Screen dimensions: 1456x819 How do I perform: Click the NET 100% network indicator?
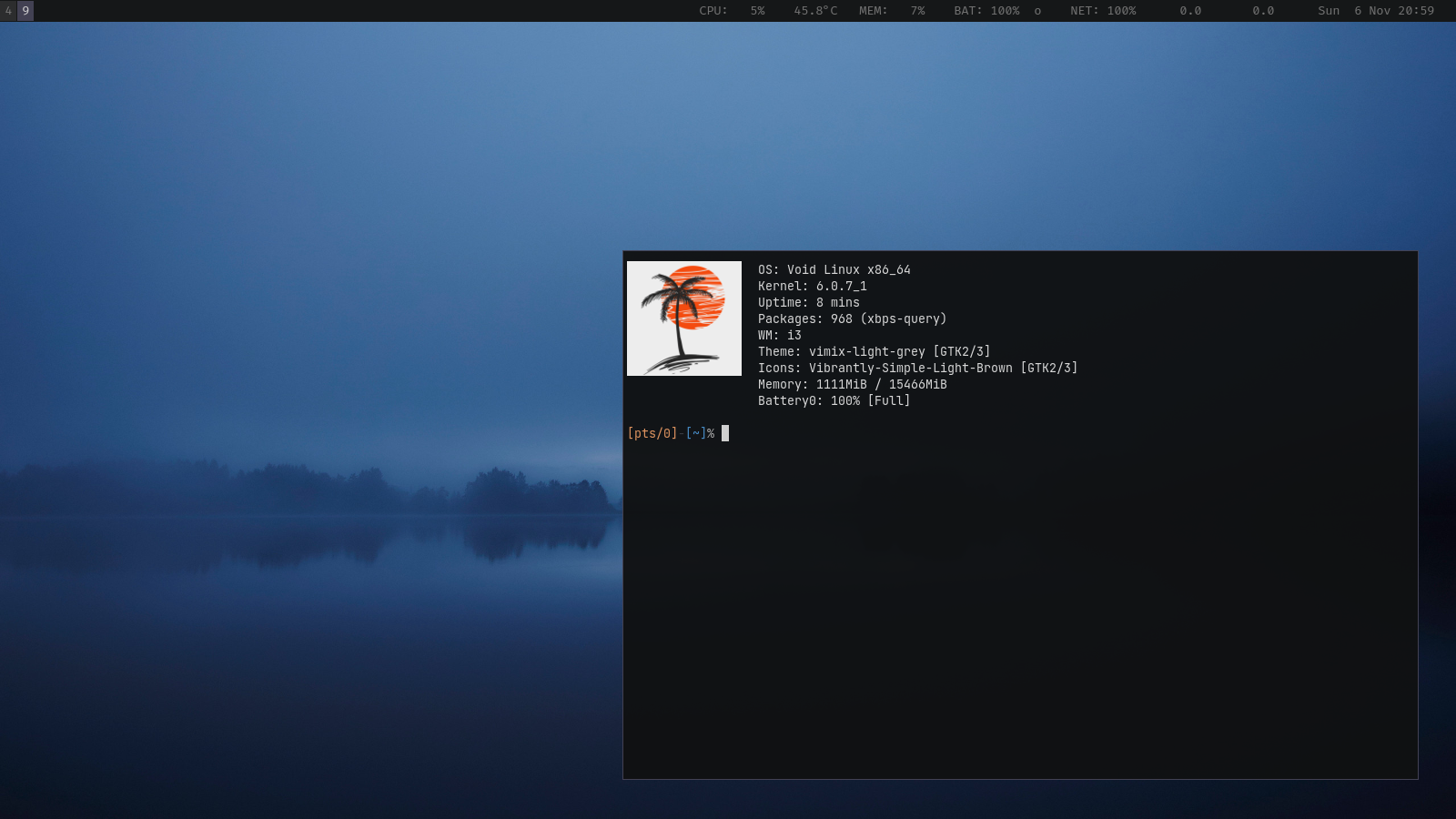(x=1103, y=11)
